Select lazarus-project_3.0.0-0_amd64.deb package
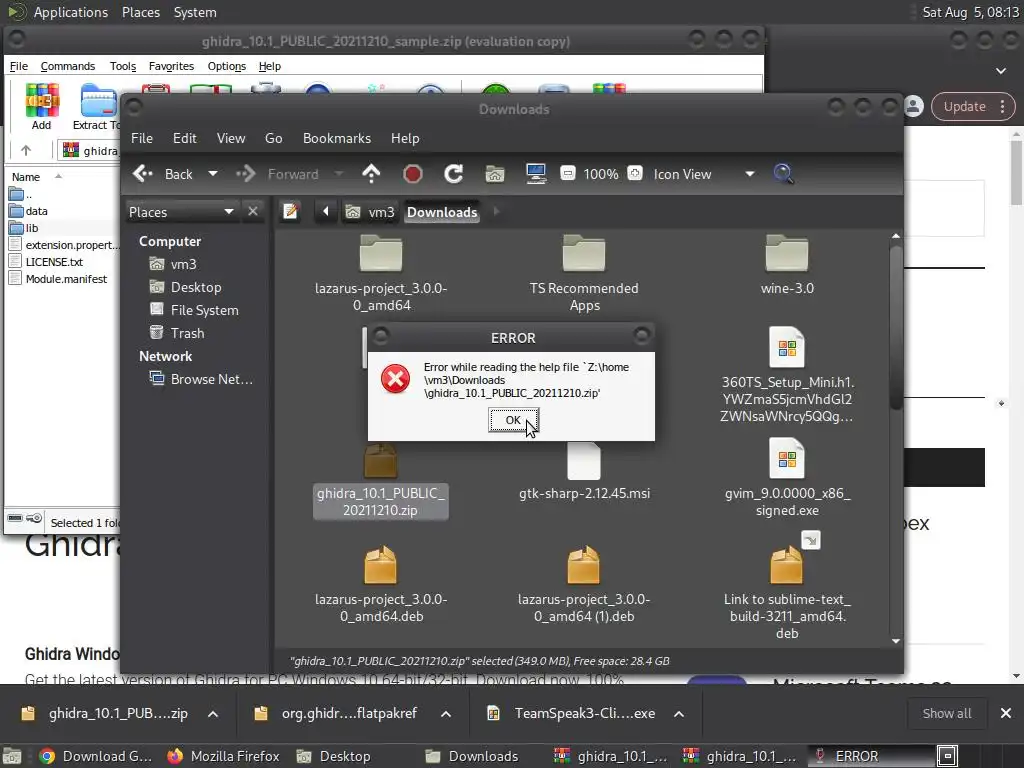 [381, 584]
